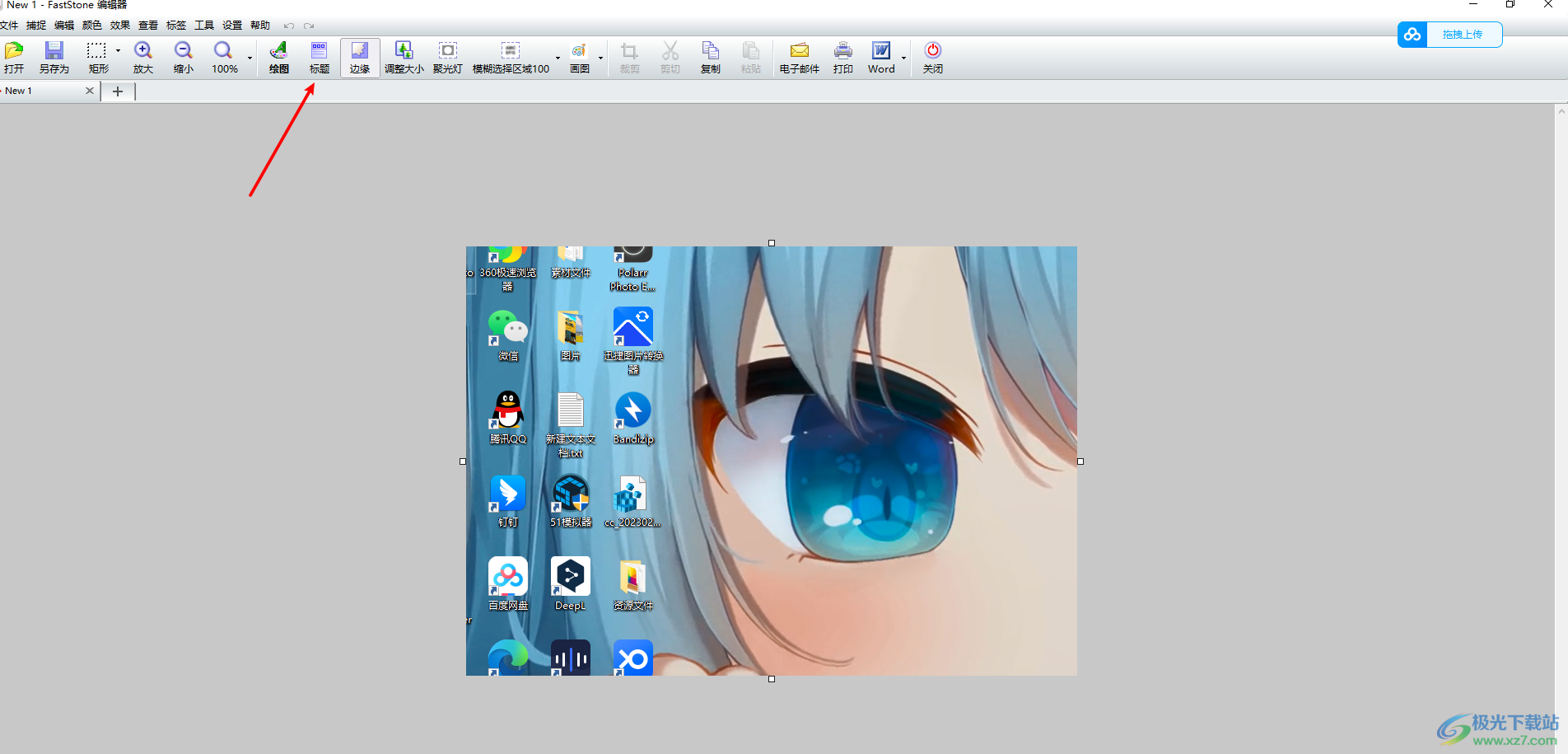Expand the Word output dropdown arrow
This screenshot has width=1568, height=754.
pos(903,58)
